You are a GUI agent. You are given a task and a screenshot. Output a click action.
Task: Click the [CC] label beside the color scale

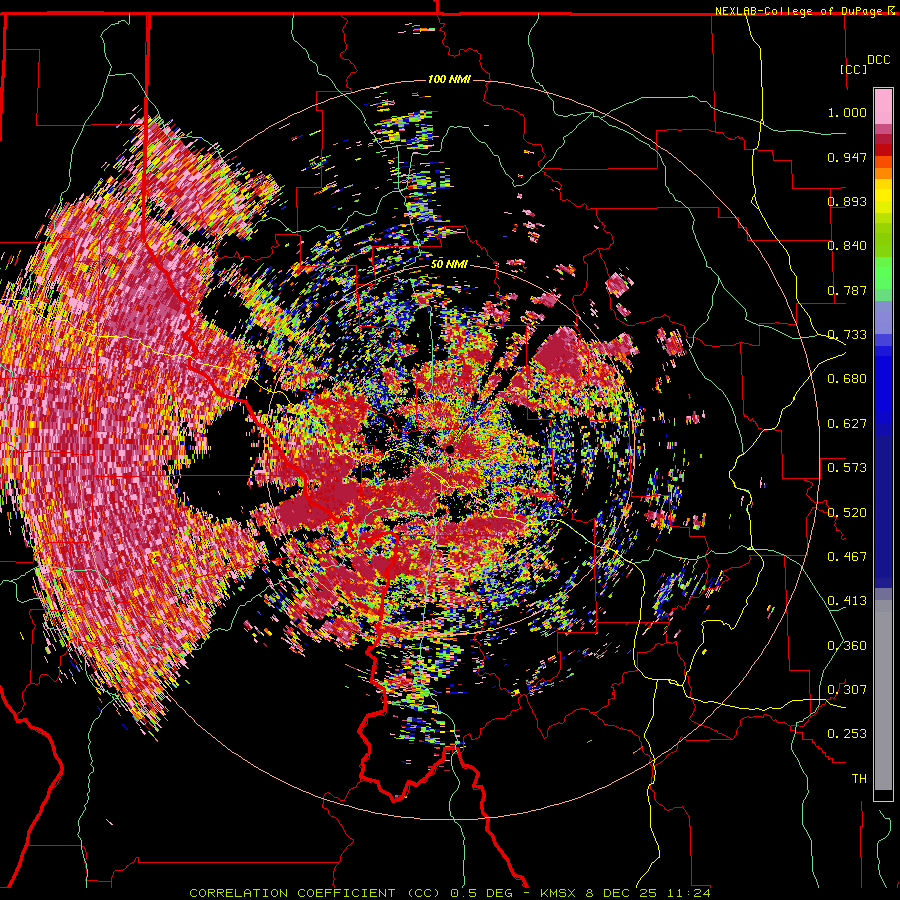(x=854, y=69)
